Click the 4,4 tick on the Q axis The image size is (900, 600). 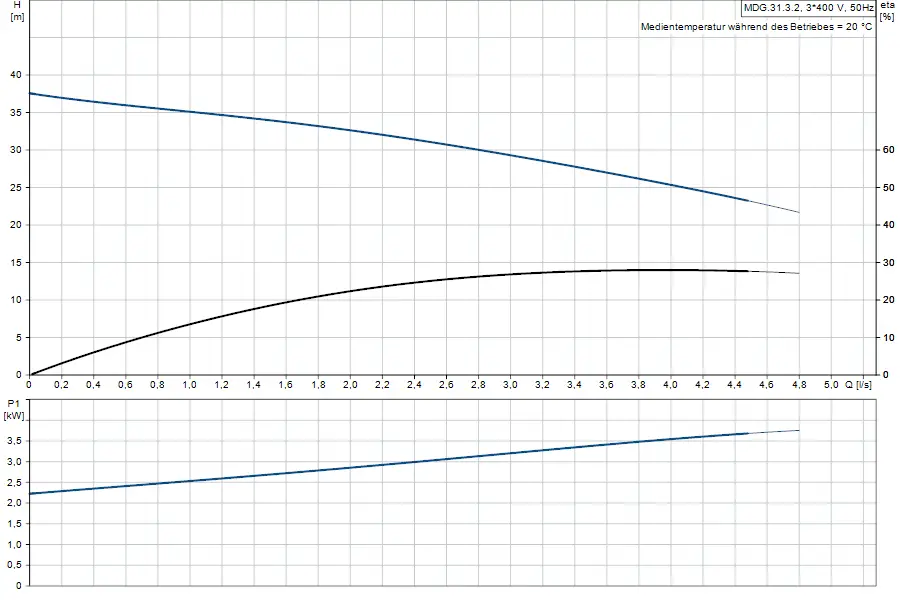(735, 385)
